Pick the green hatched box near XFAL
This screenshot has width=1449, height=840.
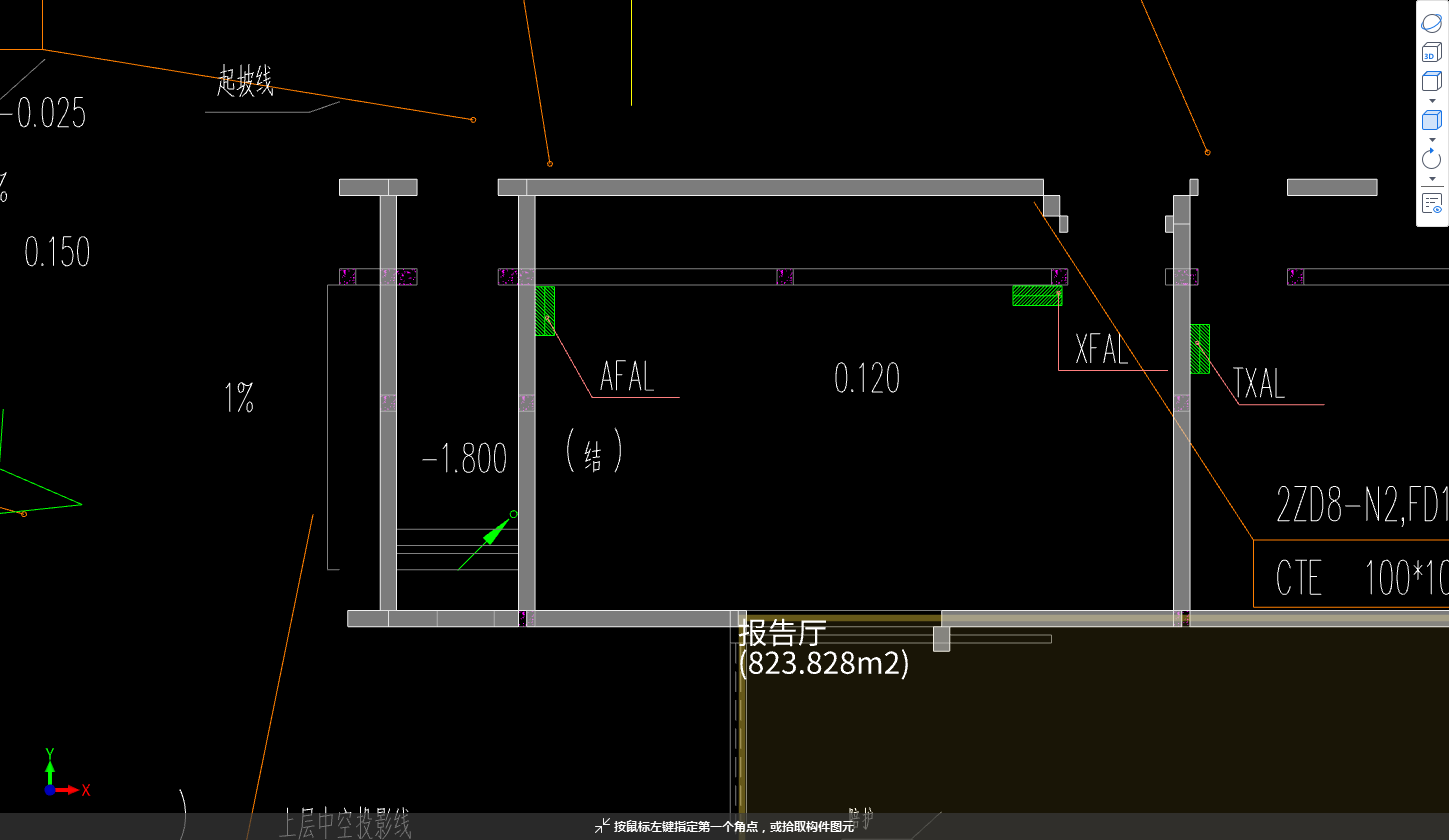click(x=1037, y=295)
